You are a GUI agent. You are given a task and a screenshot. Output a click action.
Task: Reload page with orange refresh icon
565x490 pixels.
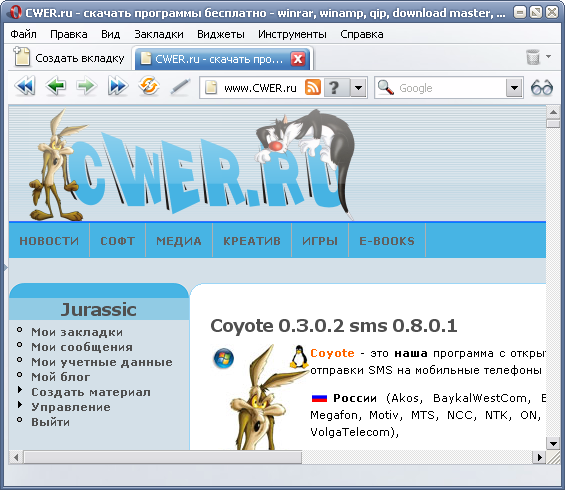(148, 86)
